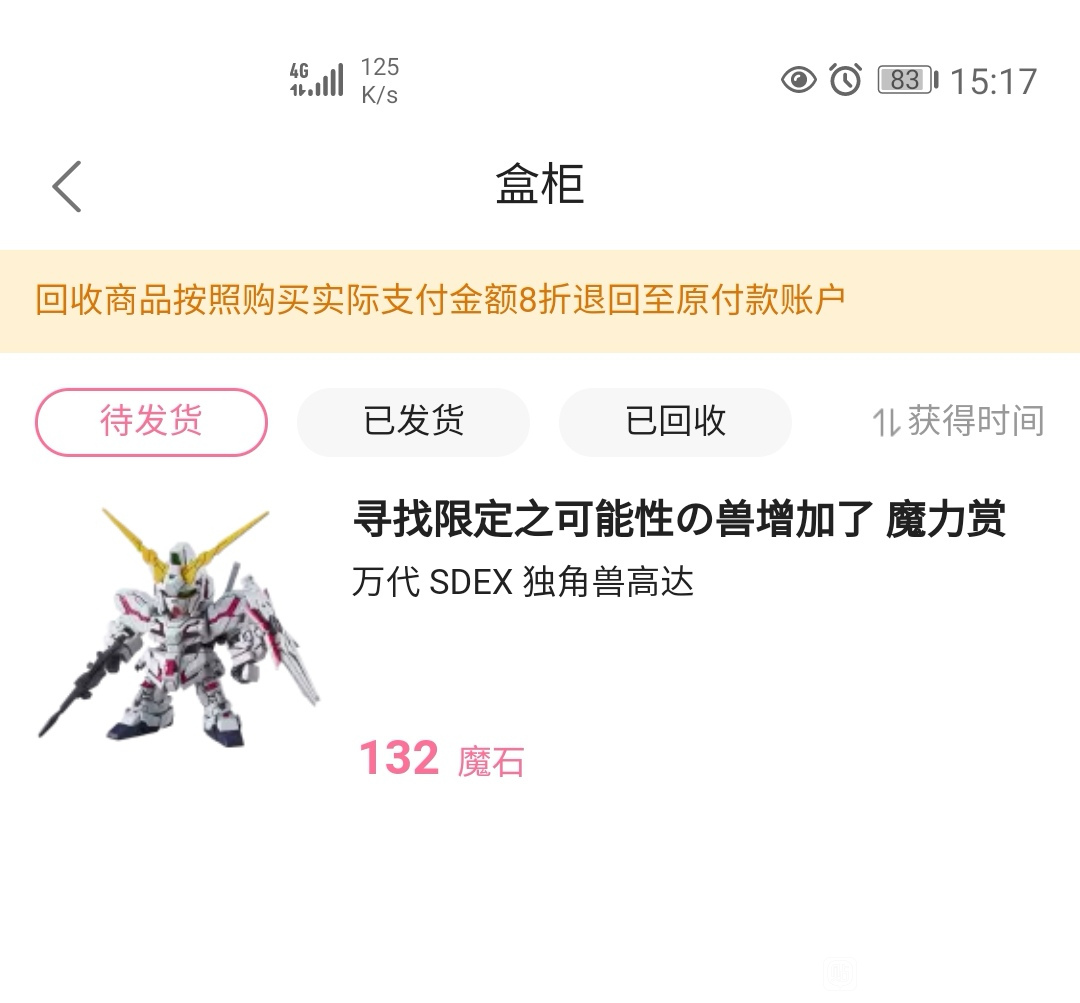Tap the eye comfort icon in status bar
Screen dimensions: 1080x1003
pos(799,80)
